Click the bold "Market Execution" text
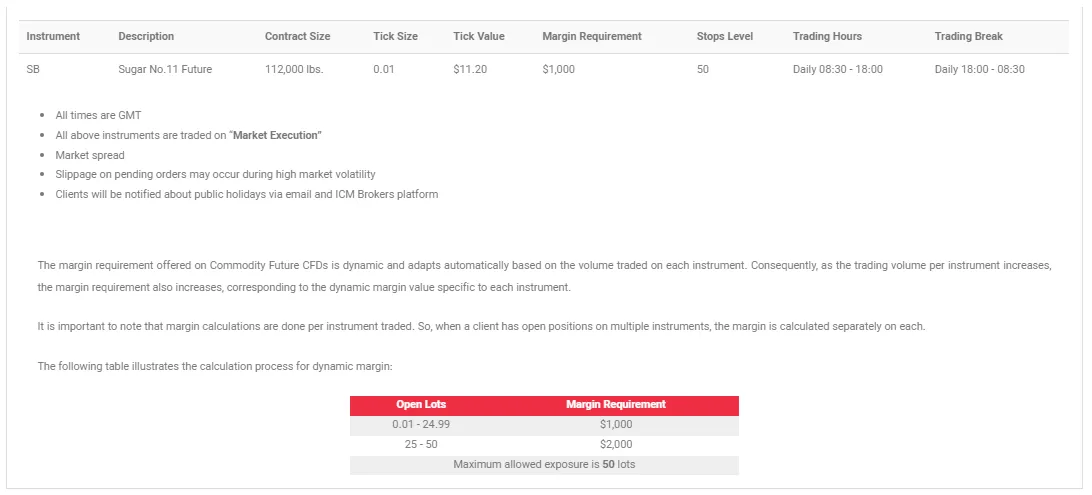1092x495 pixels. tap(277, 135)
